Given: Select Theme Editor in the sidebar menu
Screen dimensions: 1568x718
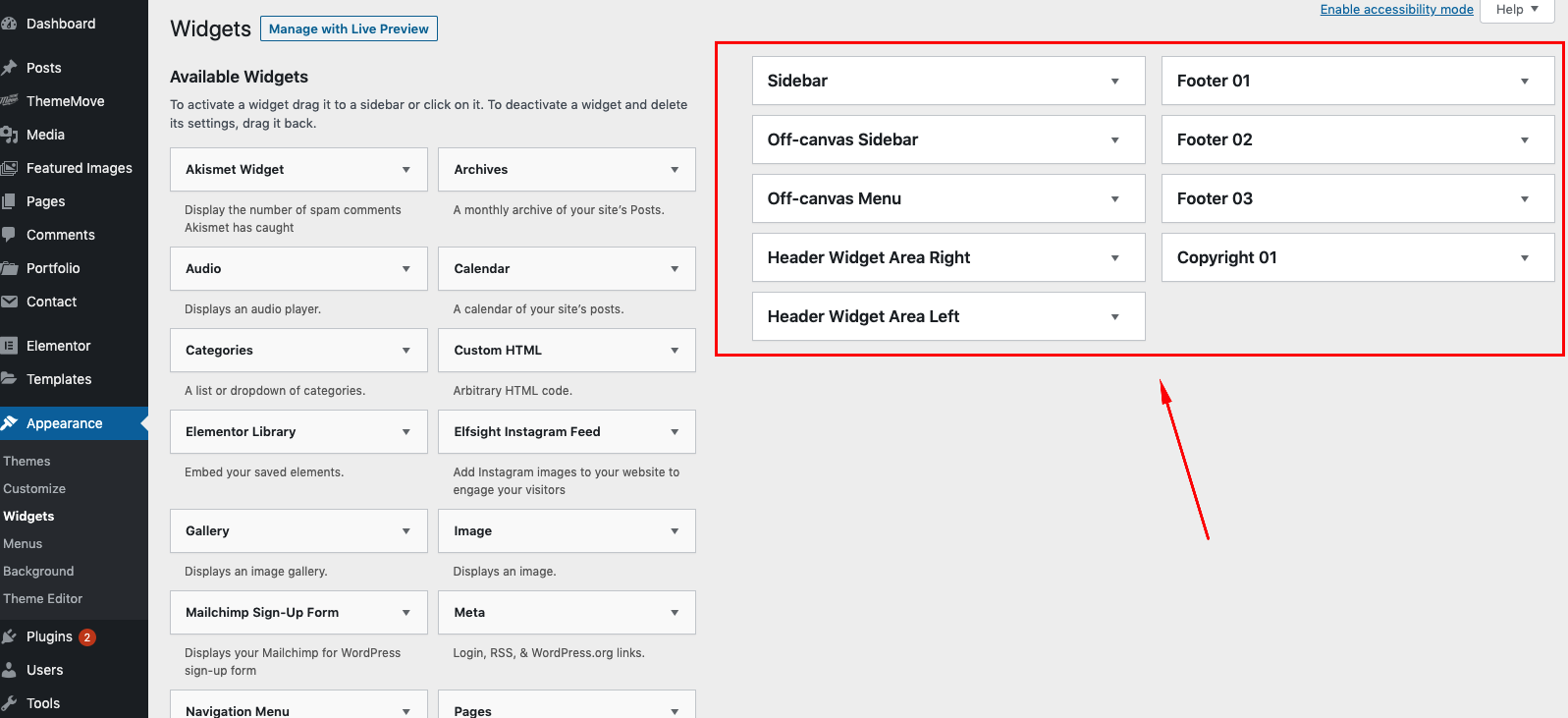Looking at the screenshot, I should (43, 598).
